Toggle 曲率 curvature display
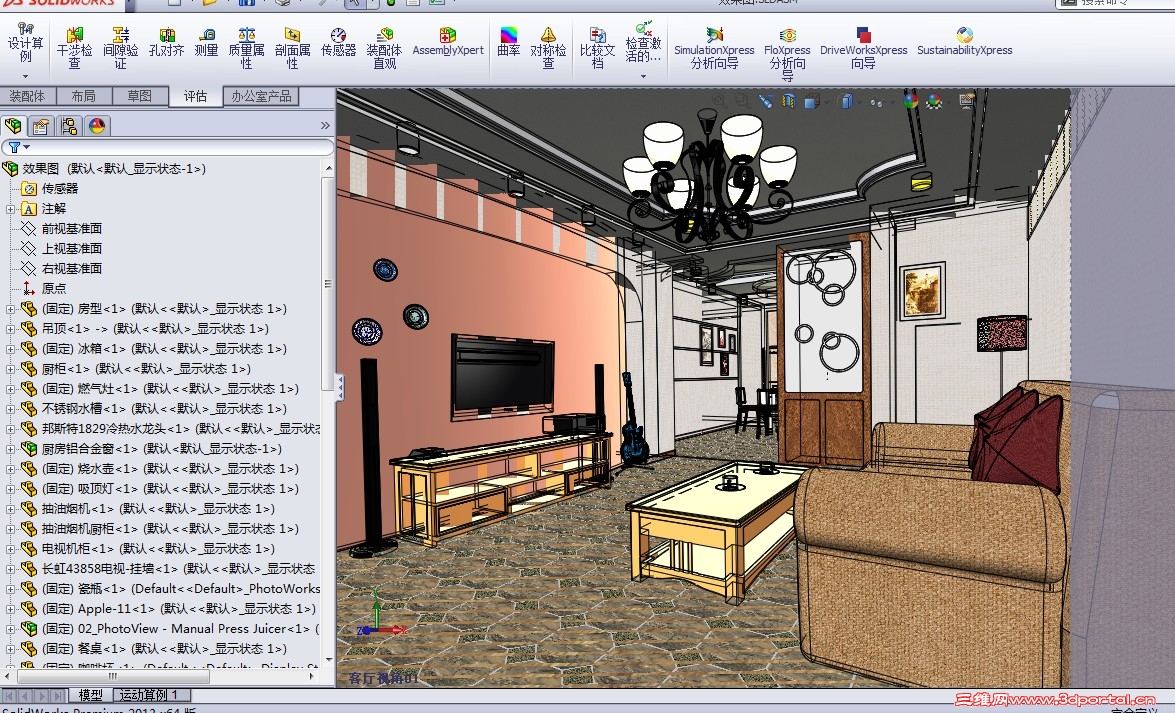Viewport: 1175px width, 713px height. (x=508, y=40)
